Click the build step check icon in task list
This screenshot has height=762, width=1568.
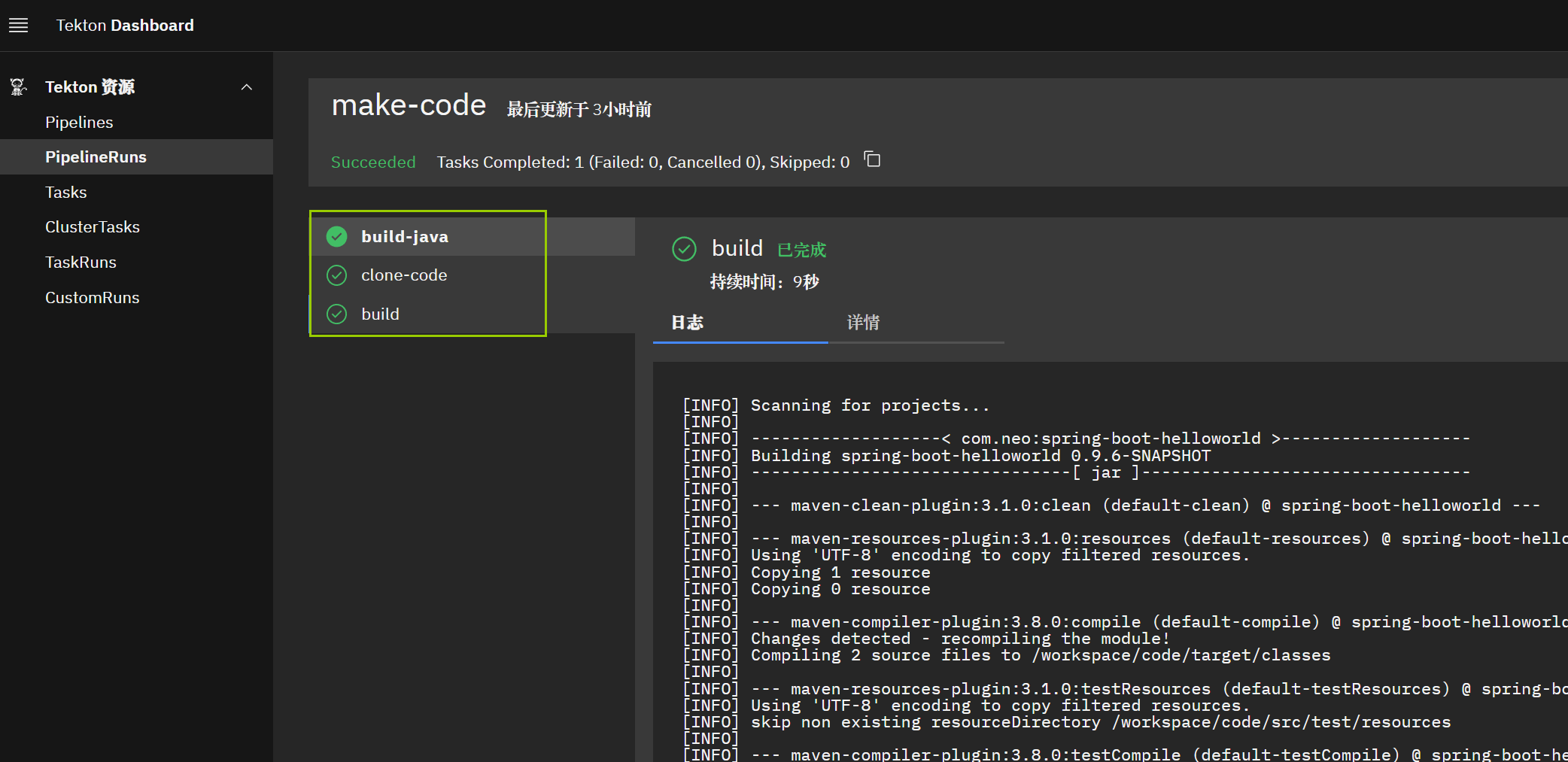336,314
